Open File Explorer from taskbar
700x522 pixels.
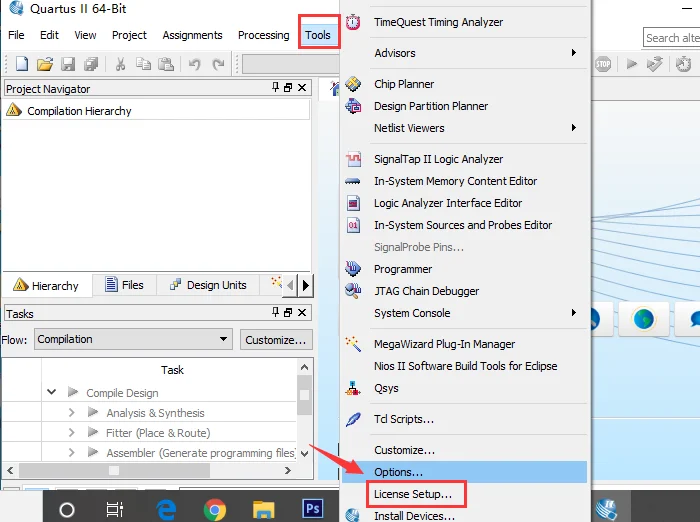[x=263, y=509]
